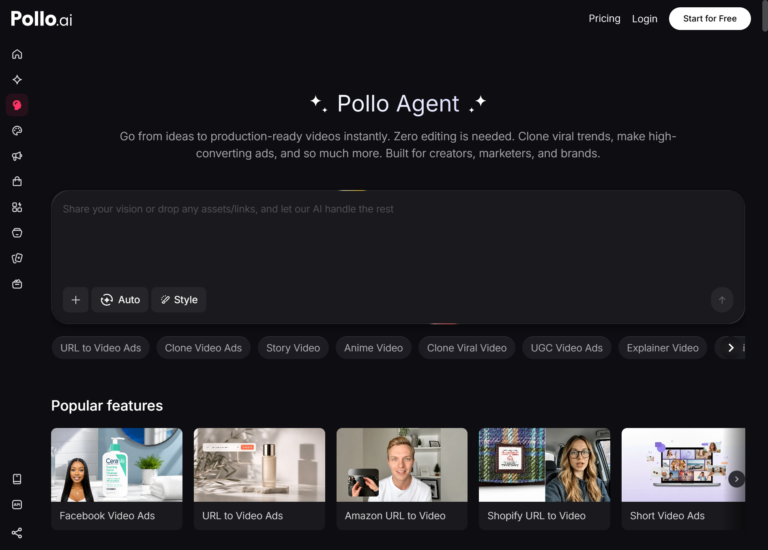Click the 'Short Video Ads' card label
Screen dimensions: 768x550
pyautogui.click(x=667, y=516)
